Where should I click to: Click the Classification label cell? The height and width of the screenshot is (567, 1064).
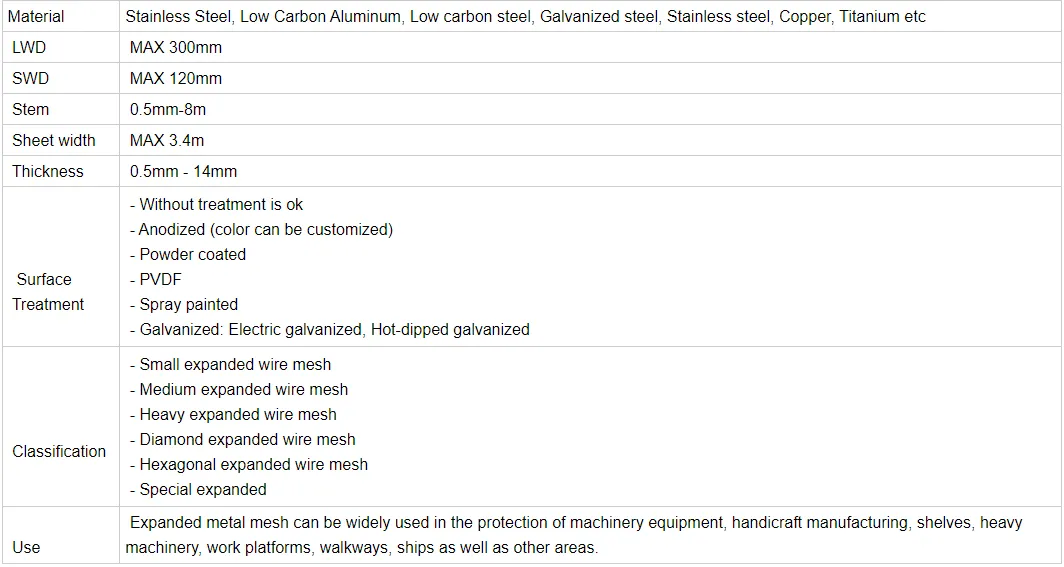pos(59,451)
